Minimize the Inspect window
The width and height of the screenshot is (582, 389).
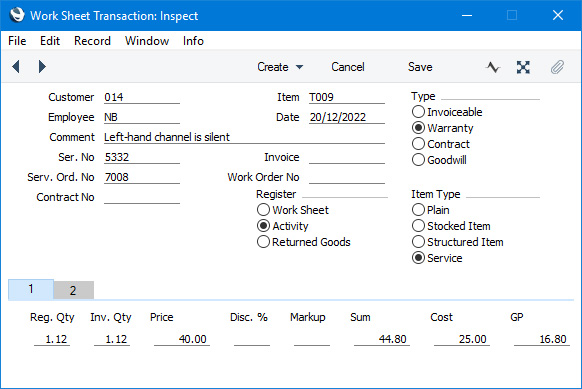467,15
